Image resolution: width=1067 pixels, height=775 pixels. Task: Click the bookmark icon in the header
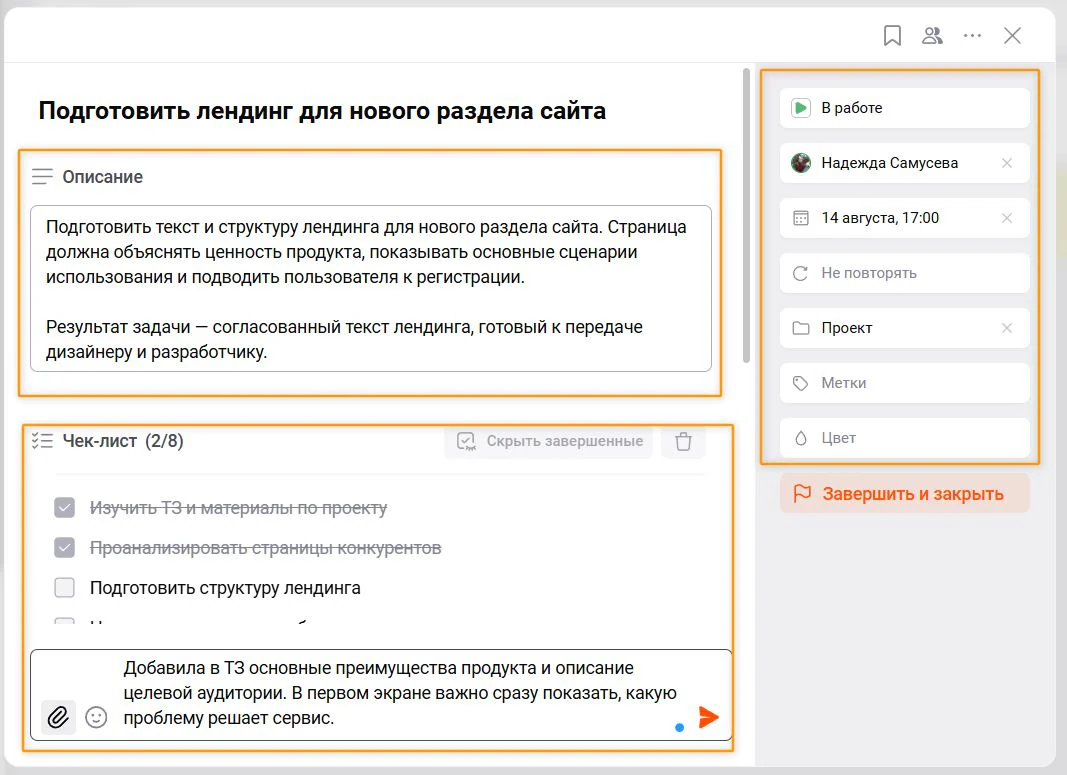coord(892,35)
